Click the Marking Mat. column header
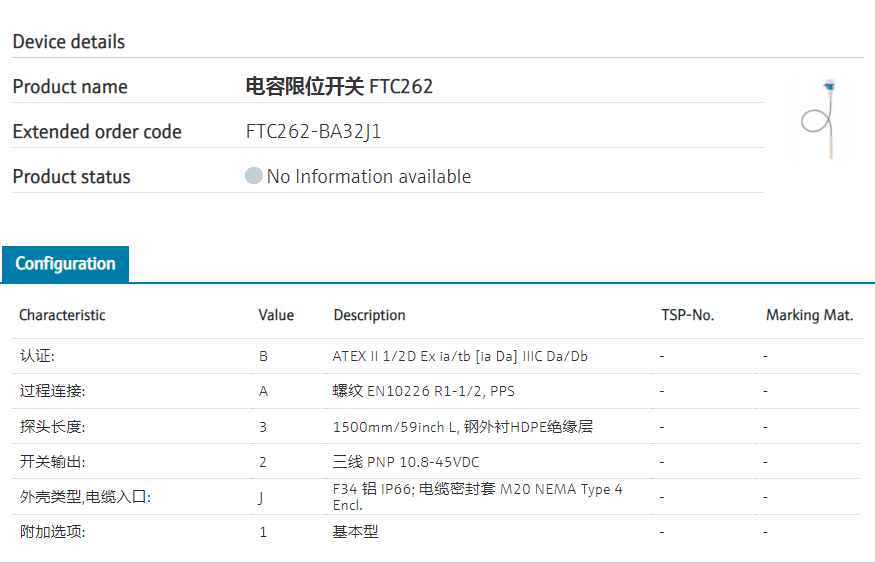This screenshot has height=563, width=875. click(x=809, y=315)
